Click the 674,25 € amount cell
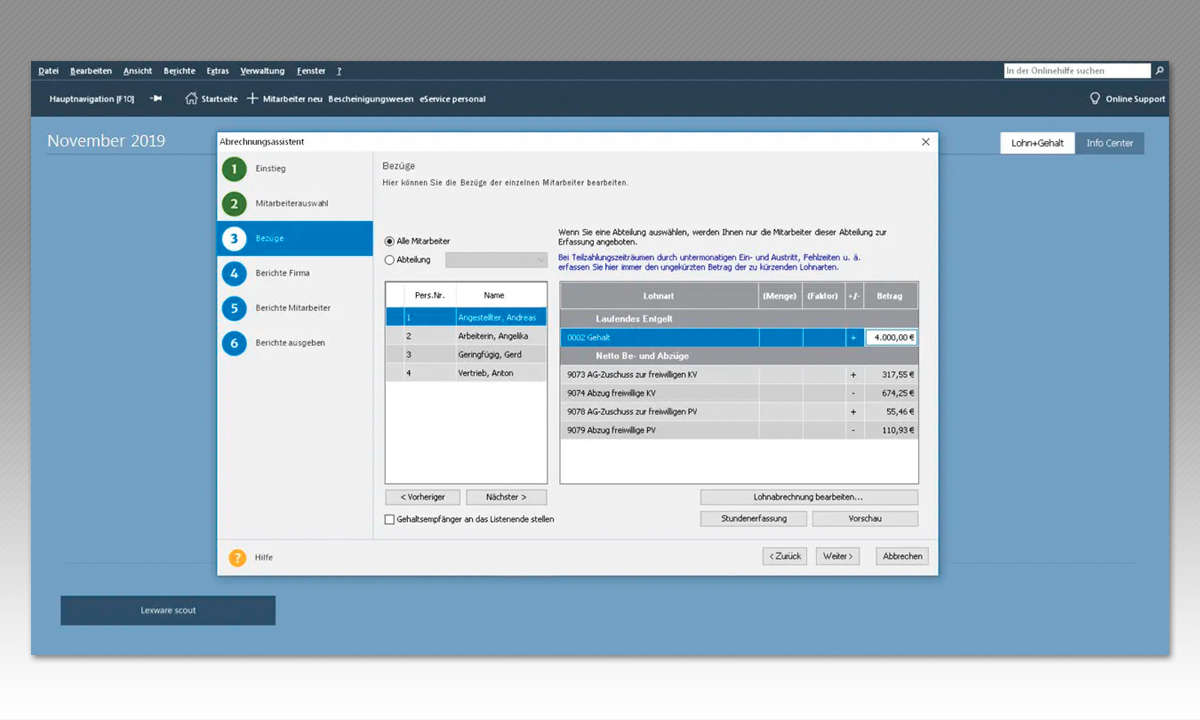 pyautogui.click(x=891, y=393)
